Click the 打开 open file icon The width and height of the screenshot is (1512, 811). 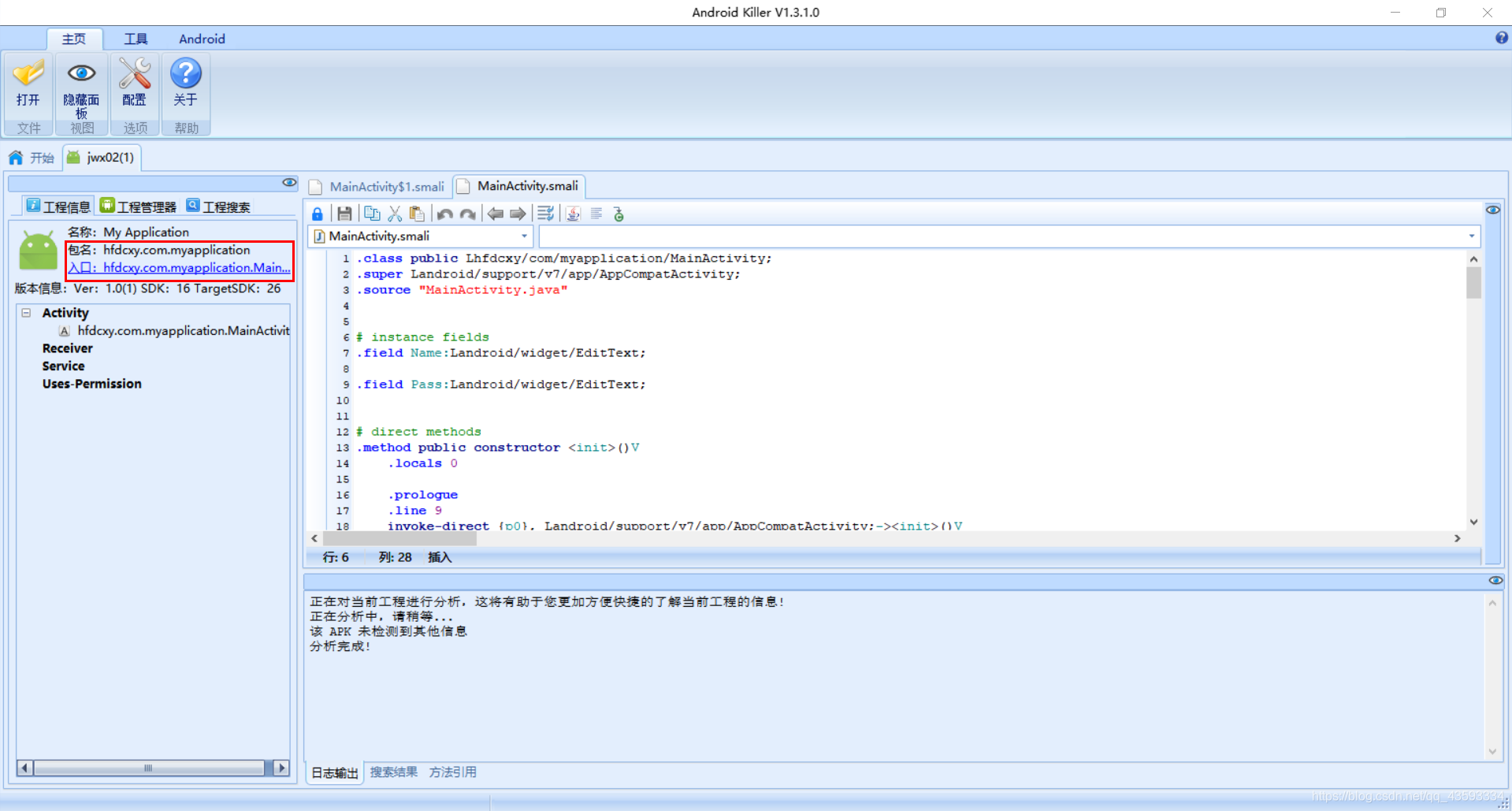[x=28, y=74]
